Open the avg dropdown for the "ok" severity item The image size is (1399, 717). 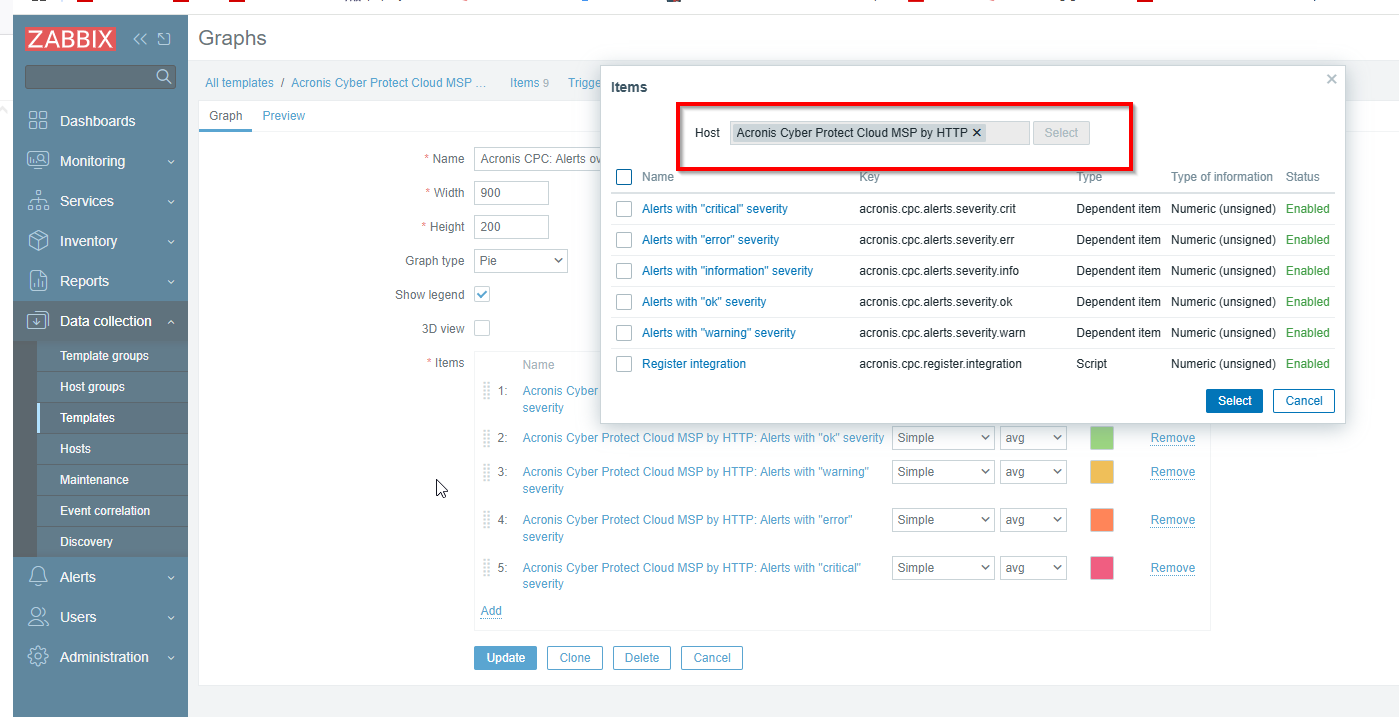[x=1033, y=438]
